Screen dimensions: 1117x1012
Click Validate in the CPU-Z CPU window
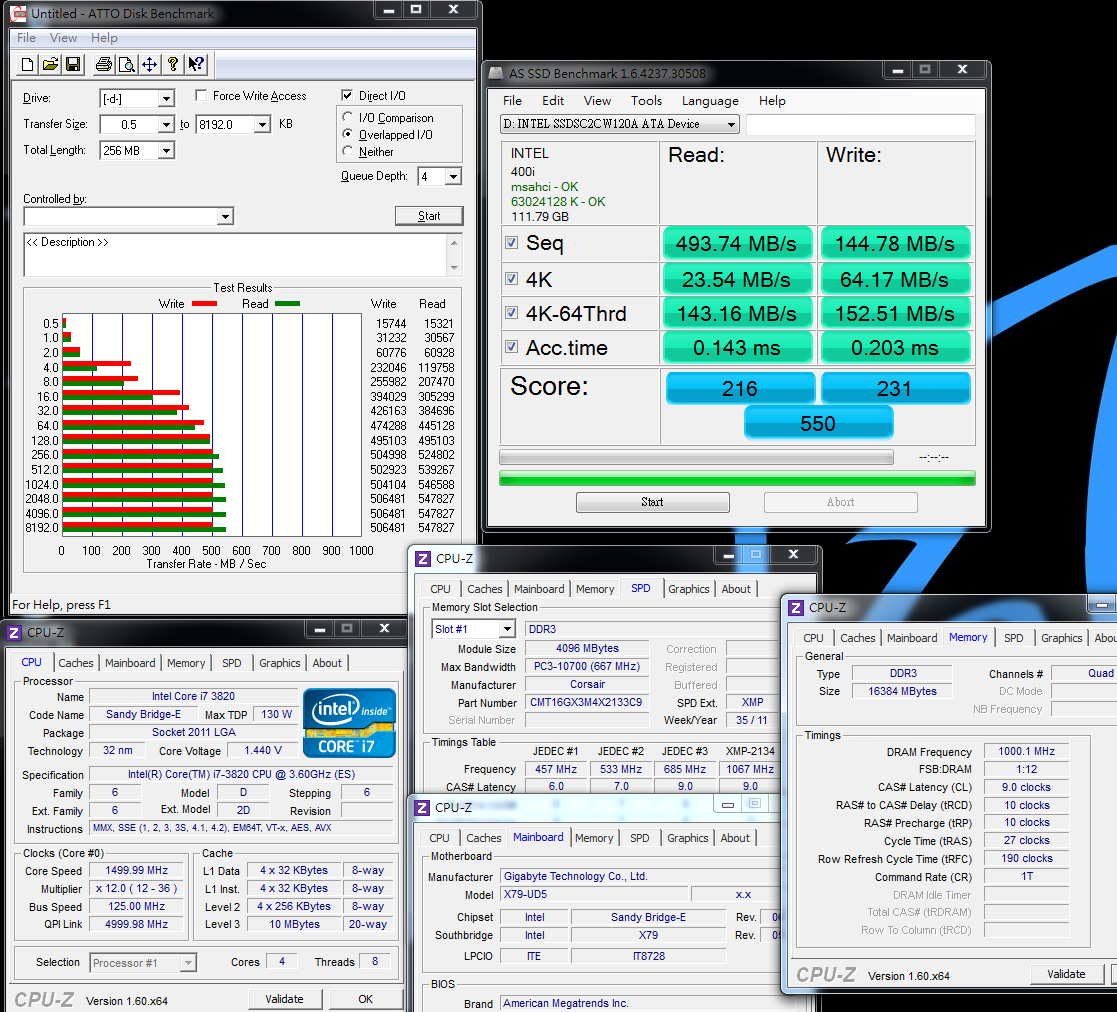[284, 999]
